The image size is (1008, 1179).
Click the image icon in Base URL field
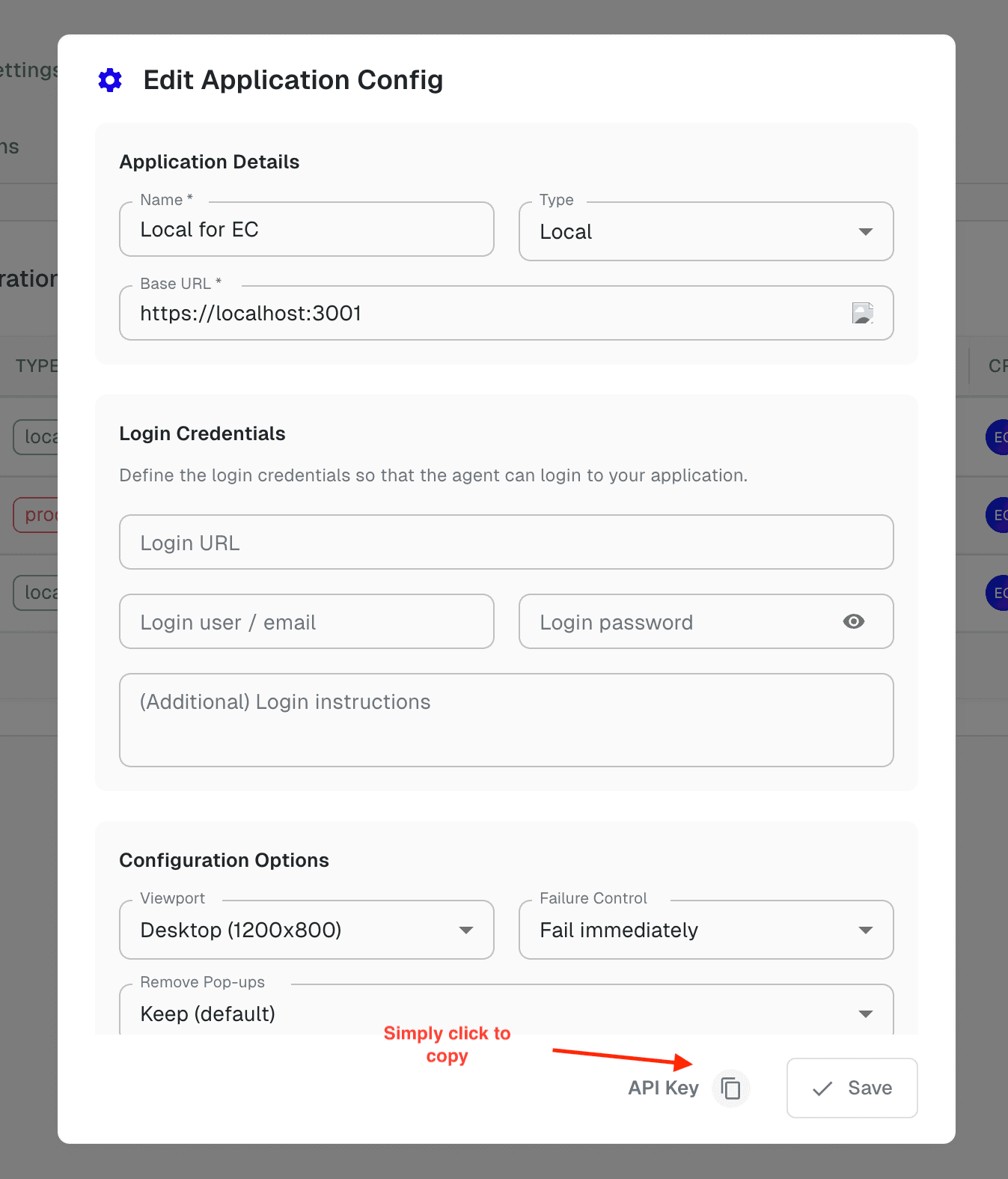(x=863, y=313)
